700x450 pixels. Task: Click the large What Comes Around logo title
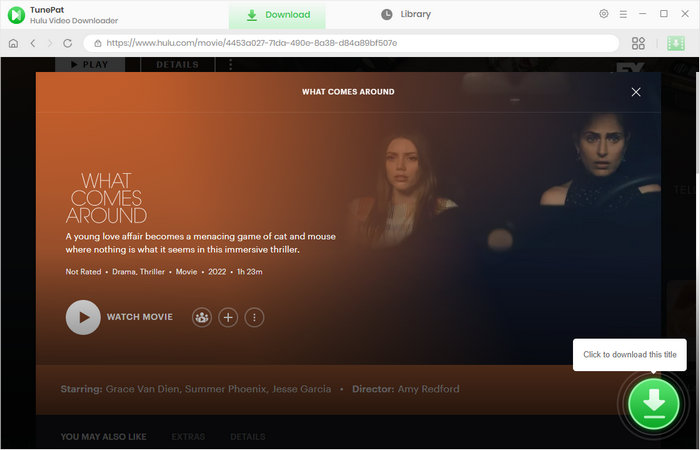(106, 198)
